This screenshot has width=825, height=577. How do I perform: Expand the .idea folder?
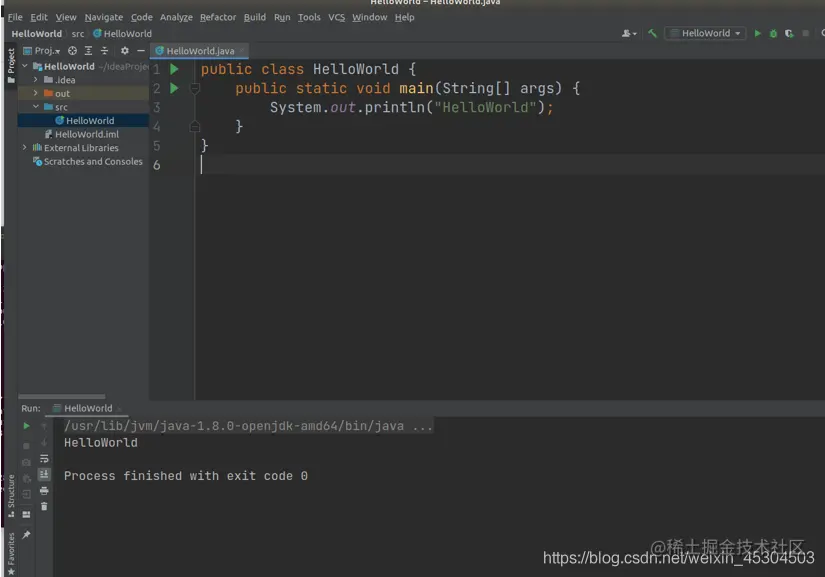coord(35,79)
